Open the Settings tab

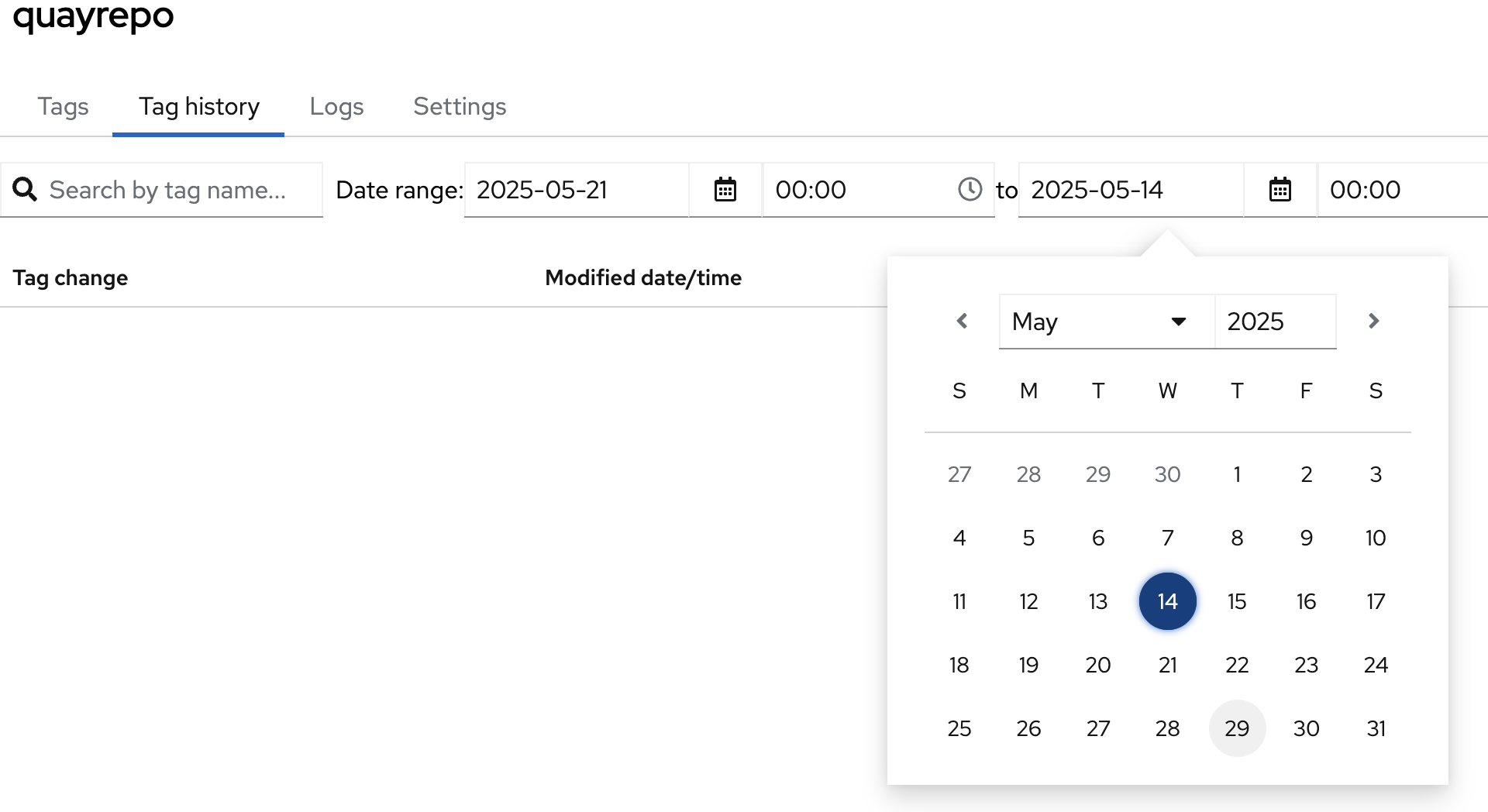click(460, 106)
